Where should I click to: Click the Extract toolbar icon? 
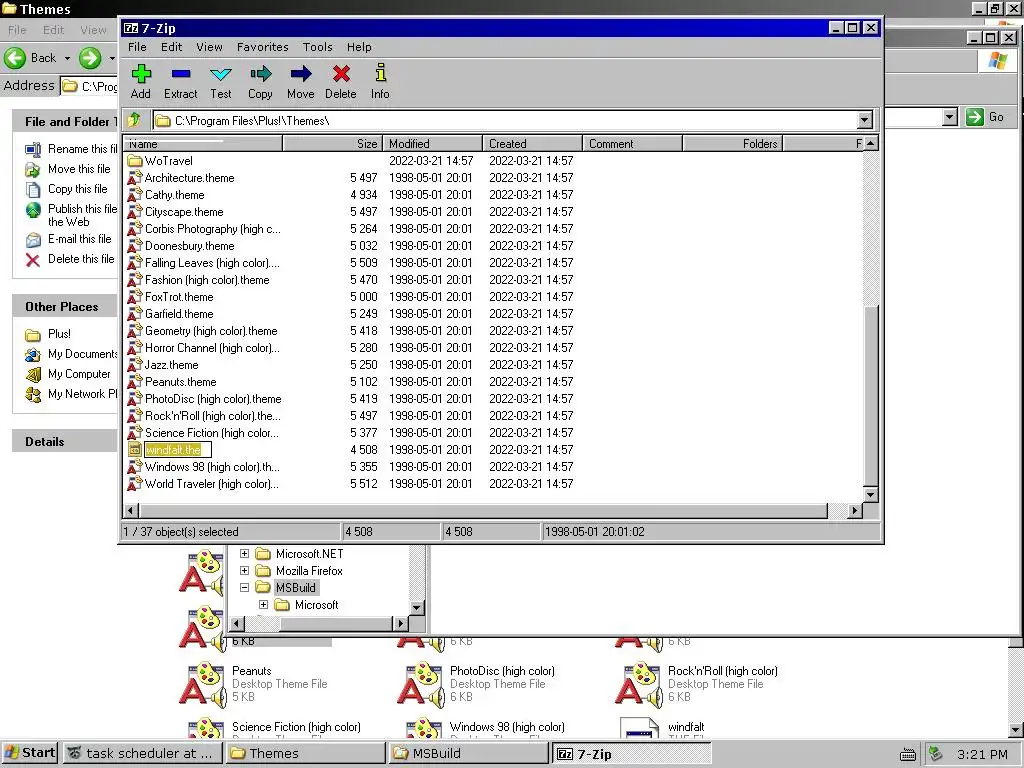pos(181,74)
